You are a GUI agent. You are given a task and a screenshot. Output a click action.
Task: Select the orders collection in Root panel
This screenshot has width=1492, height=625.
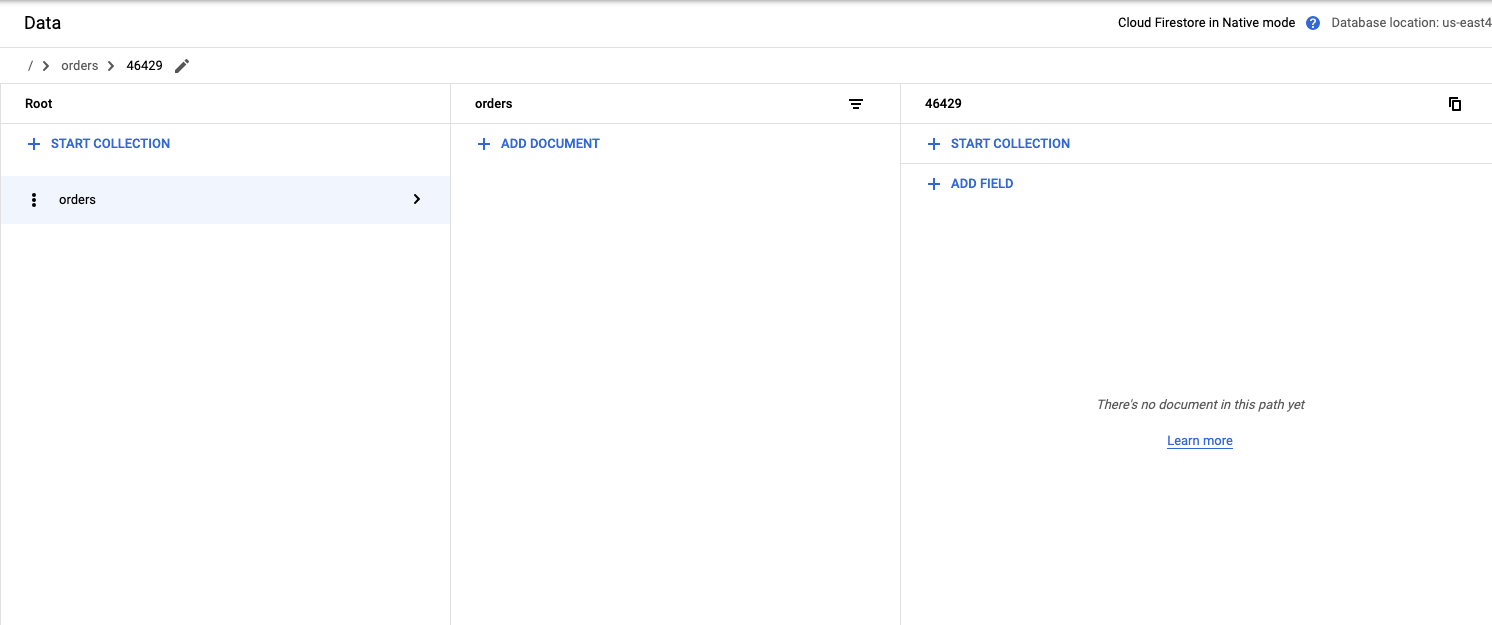pos(78,200)
